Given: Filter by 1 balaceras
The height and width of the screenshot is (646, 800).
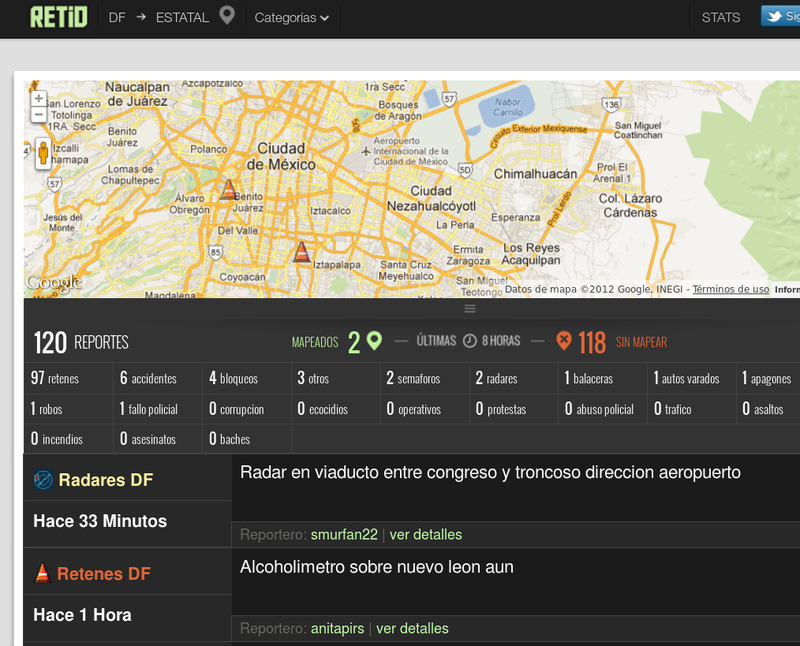Looking at the screenshot, I should [x=603, y=378].
